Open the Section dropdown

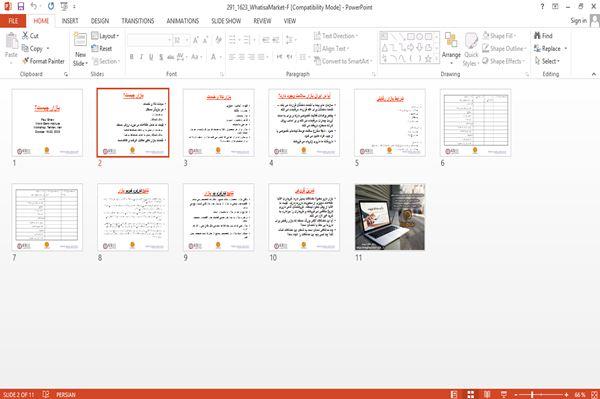tap(106, 61)
